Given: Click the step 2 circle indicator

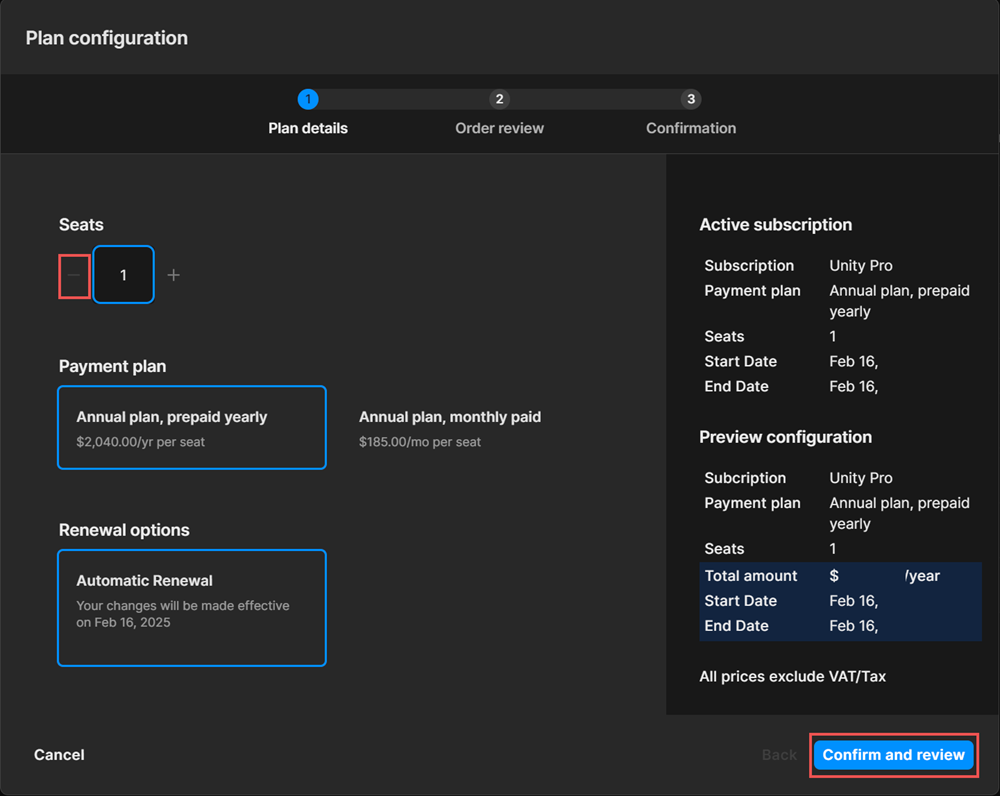Looking at the screenshot, I should pos(499,99).
